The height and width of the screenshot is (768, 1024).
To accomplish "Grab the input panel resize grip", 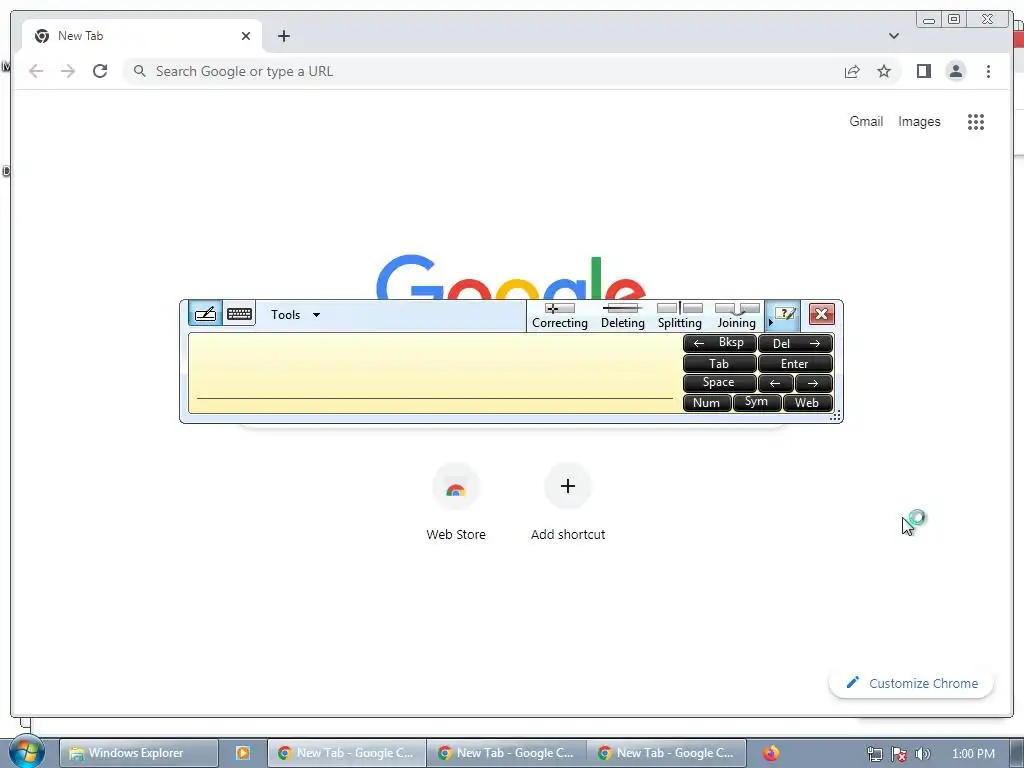I will click(835, 416).
